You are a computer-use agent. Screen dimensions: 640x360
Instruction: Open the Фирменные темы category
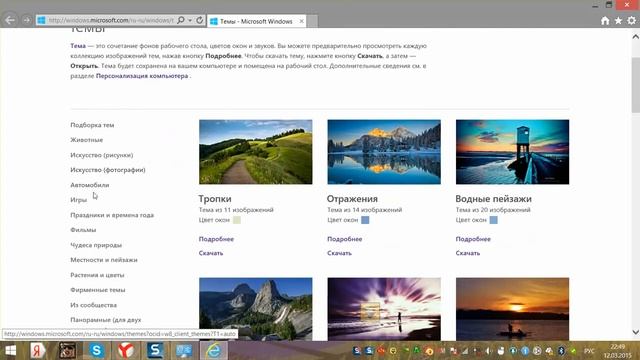pyautogui.click(x=98, y=290)
